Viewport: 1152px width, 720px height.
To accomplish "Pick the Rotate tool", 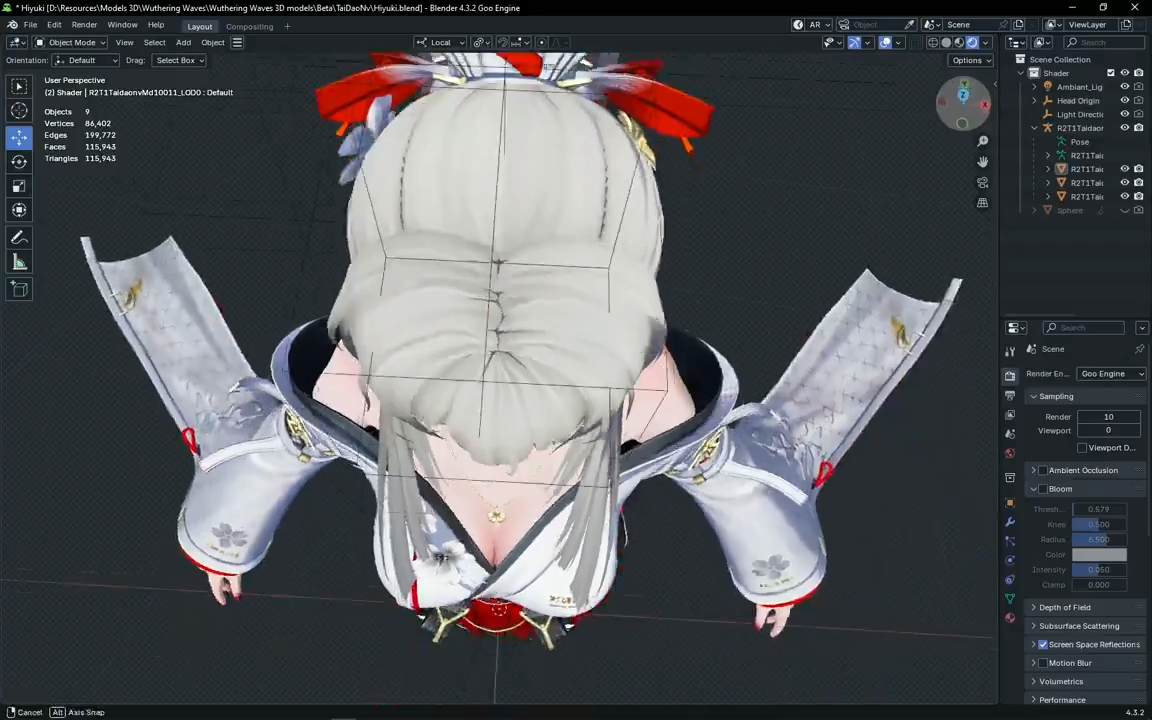I will point(19,162).
